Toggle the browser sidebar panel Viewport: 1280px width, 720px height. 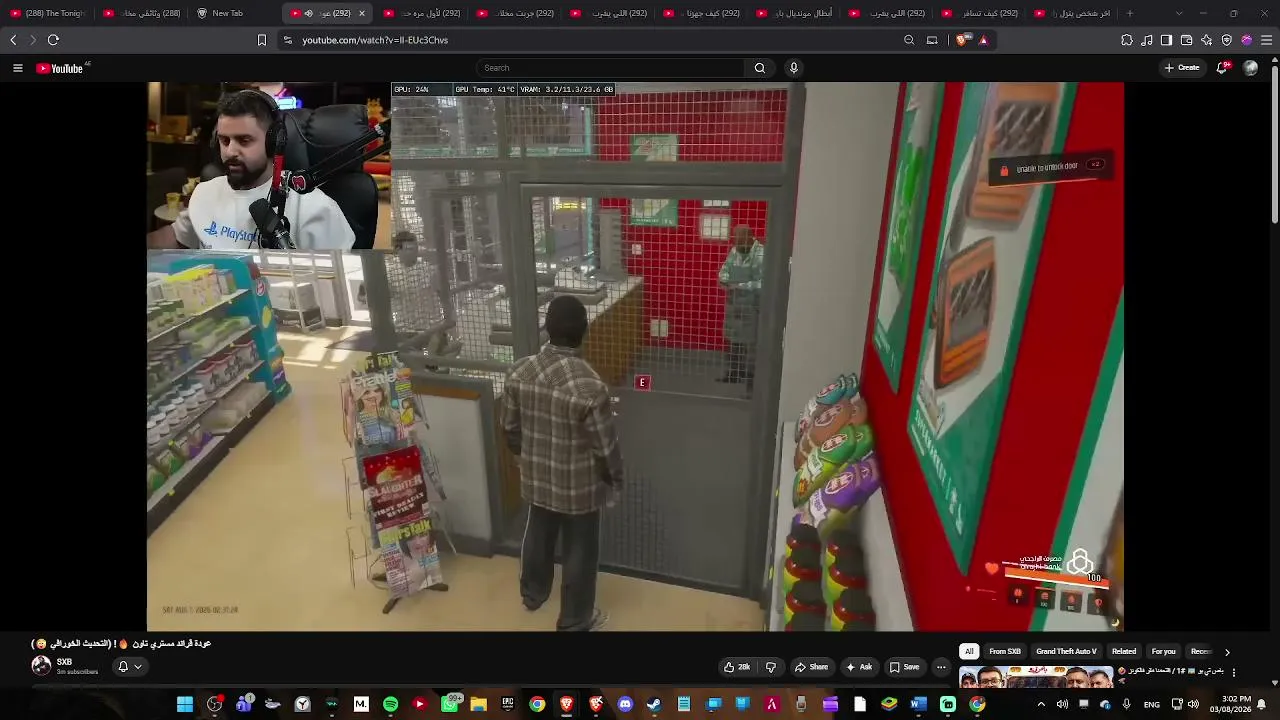click(1166, 40)
